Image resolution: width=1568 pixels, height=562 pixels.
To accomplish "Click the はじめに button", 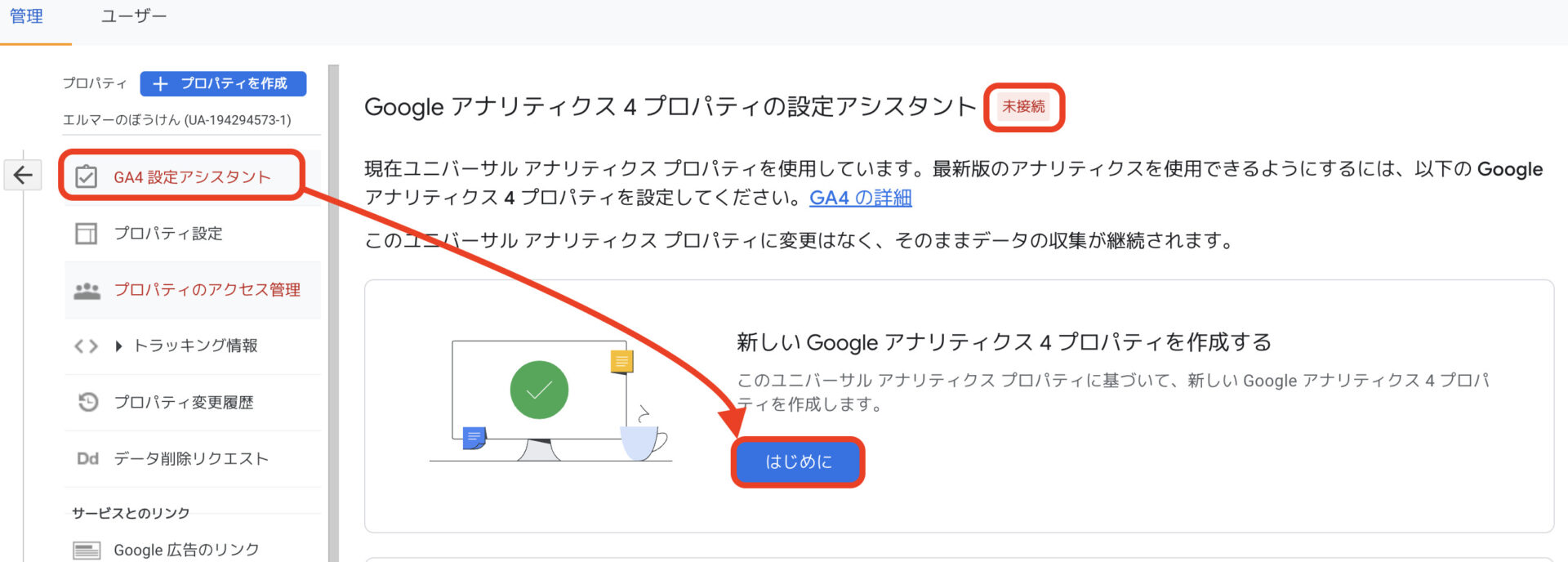I will (x=798, y=462).
